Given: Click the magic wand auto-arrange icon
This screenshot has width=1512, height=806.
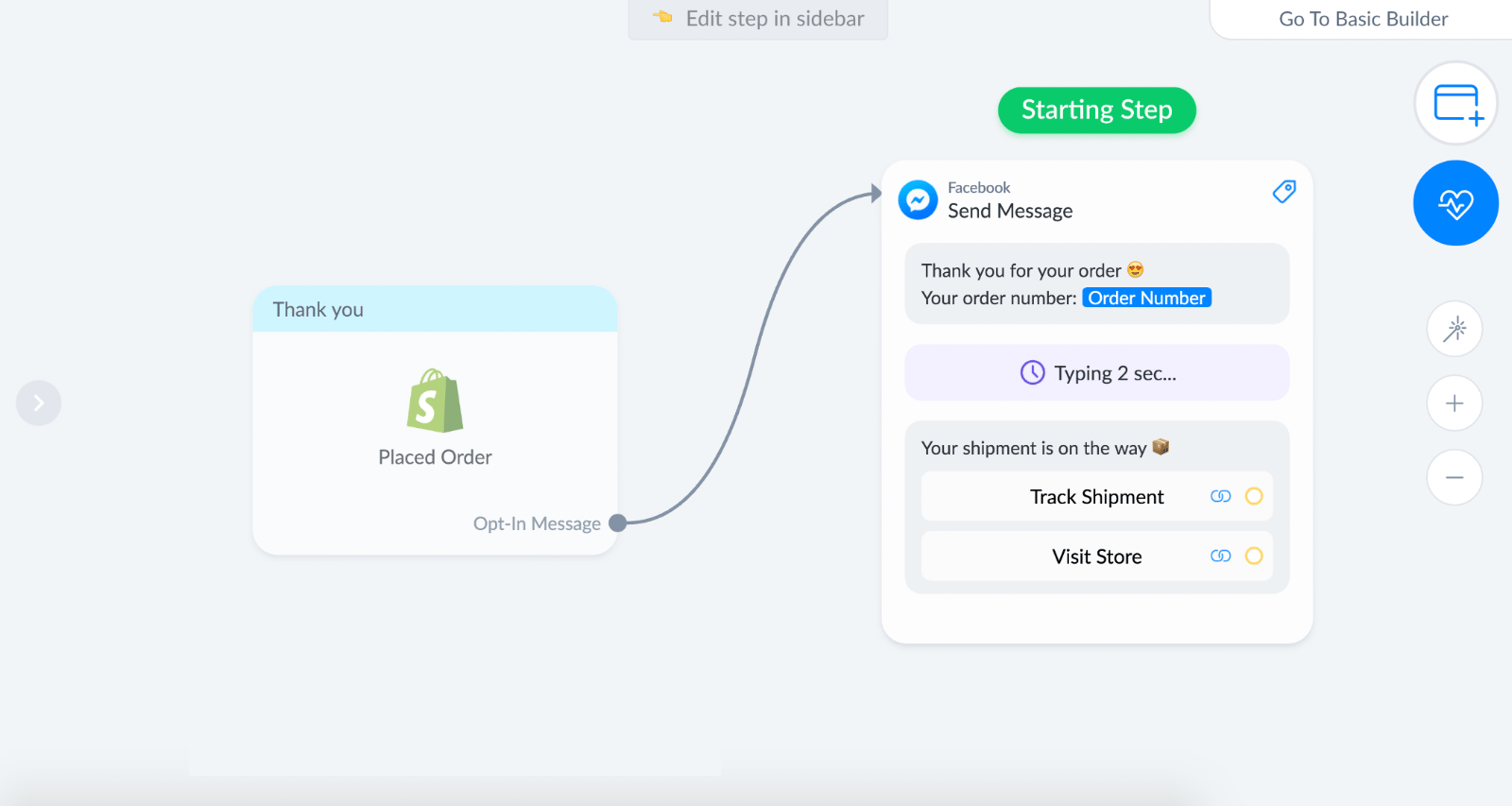Looking at the screenshot, I should click(x=1454, y=329).
